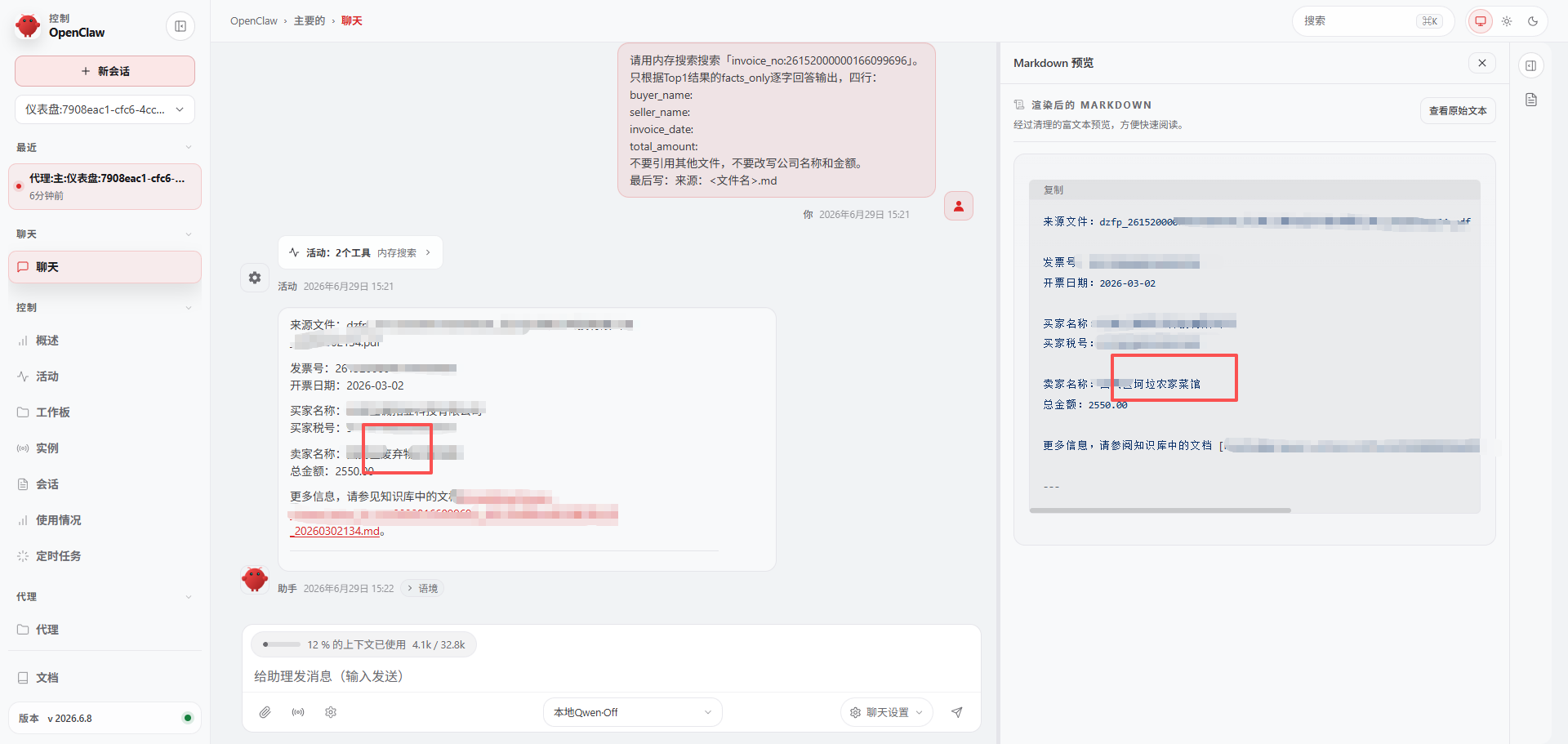
Task: Click 总金额: 2550.00 in markdown preview
Action: click(1085, 404)
